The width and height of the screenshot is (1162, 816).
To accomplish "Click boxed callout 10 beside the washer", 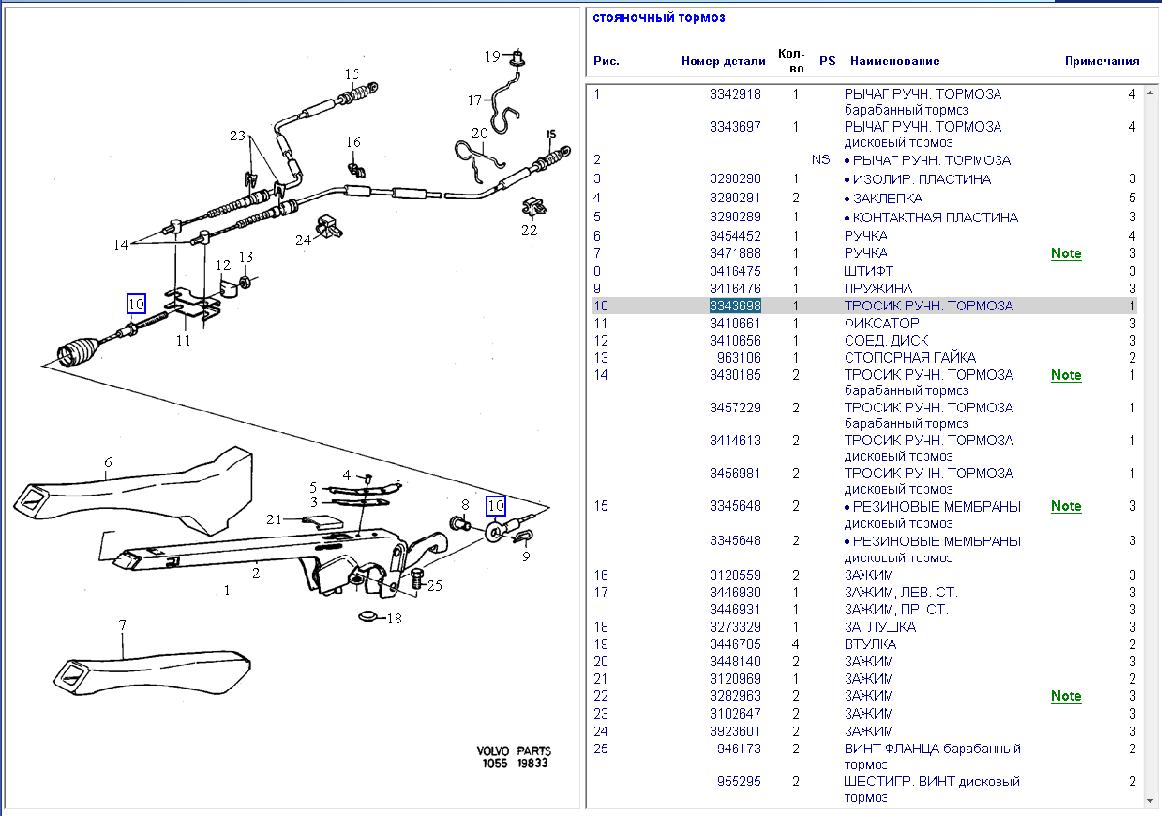I will 496,505.
